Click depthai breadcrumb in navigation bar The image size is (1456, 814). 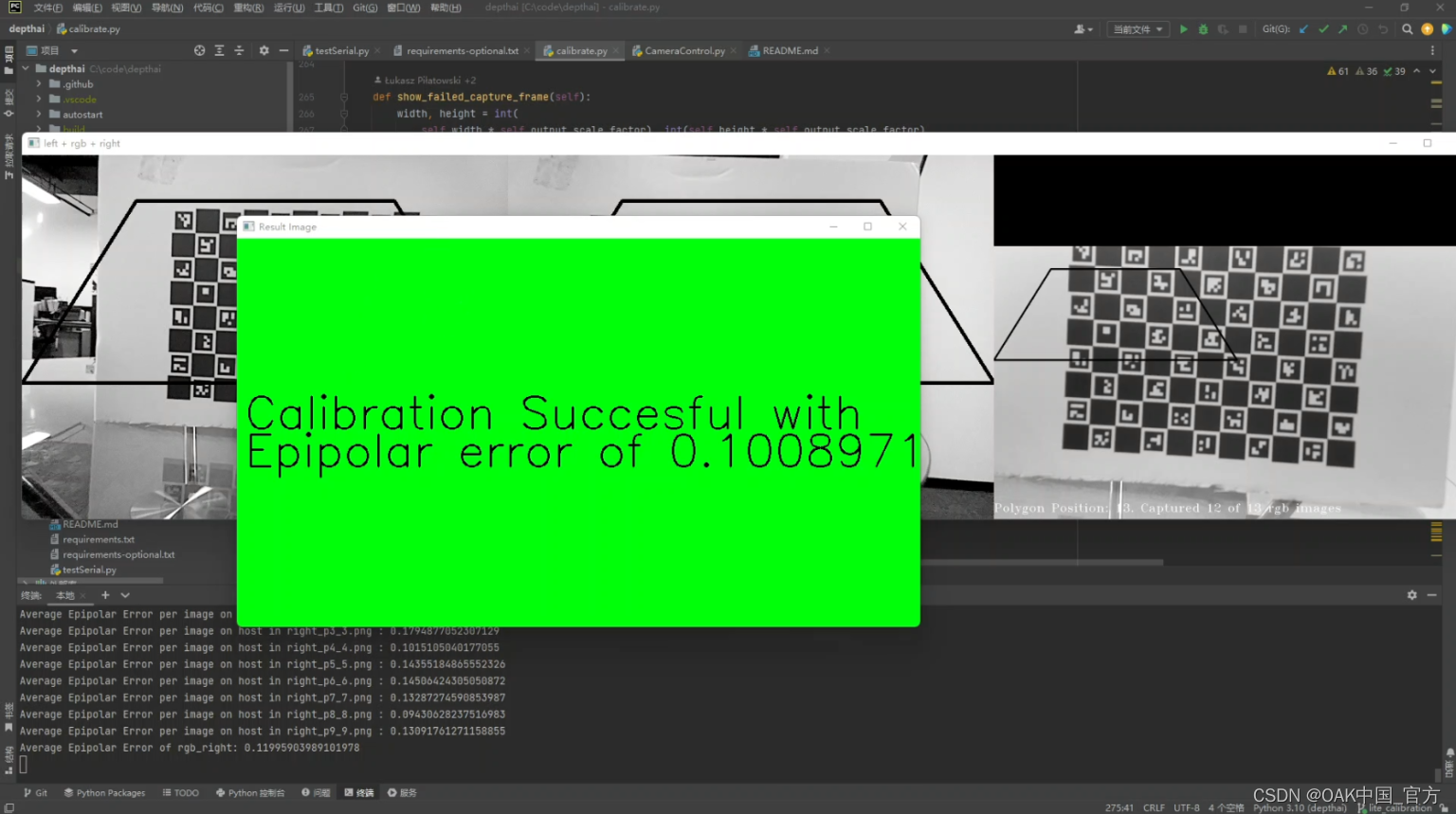[x=27, y=29]
